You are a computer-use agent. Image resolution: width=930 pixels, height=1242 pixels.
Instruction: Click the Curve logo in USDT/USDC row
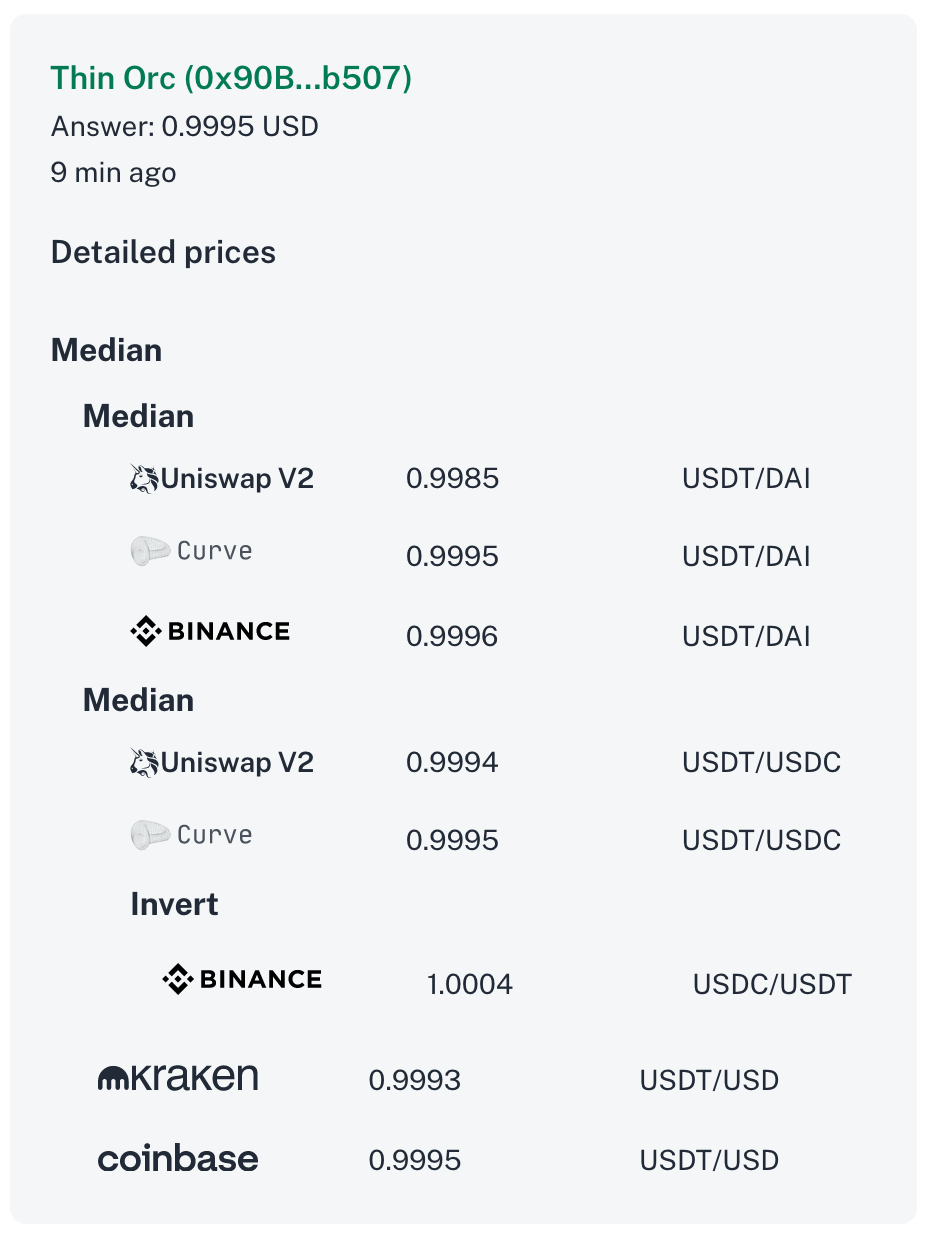[191, 835]
